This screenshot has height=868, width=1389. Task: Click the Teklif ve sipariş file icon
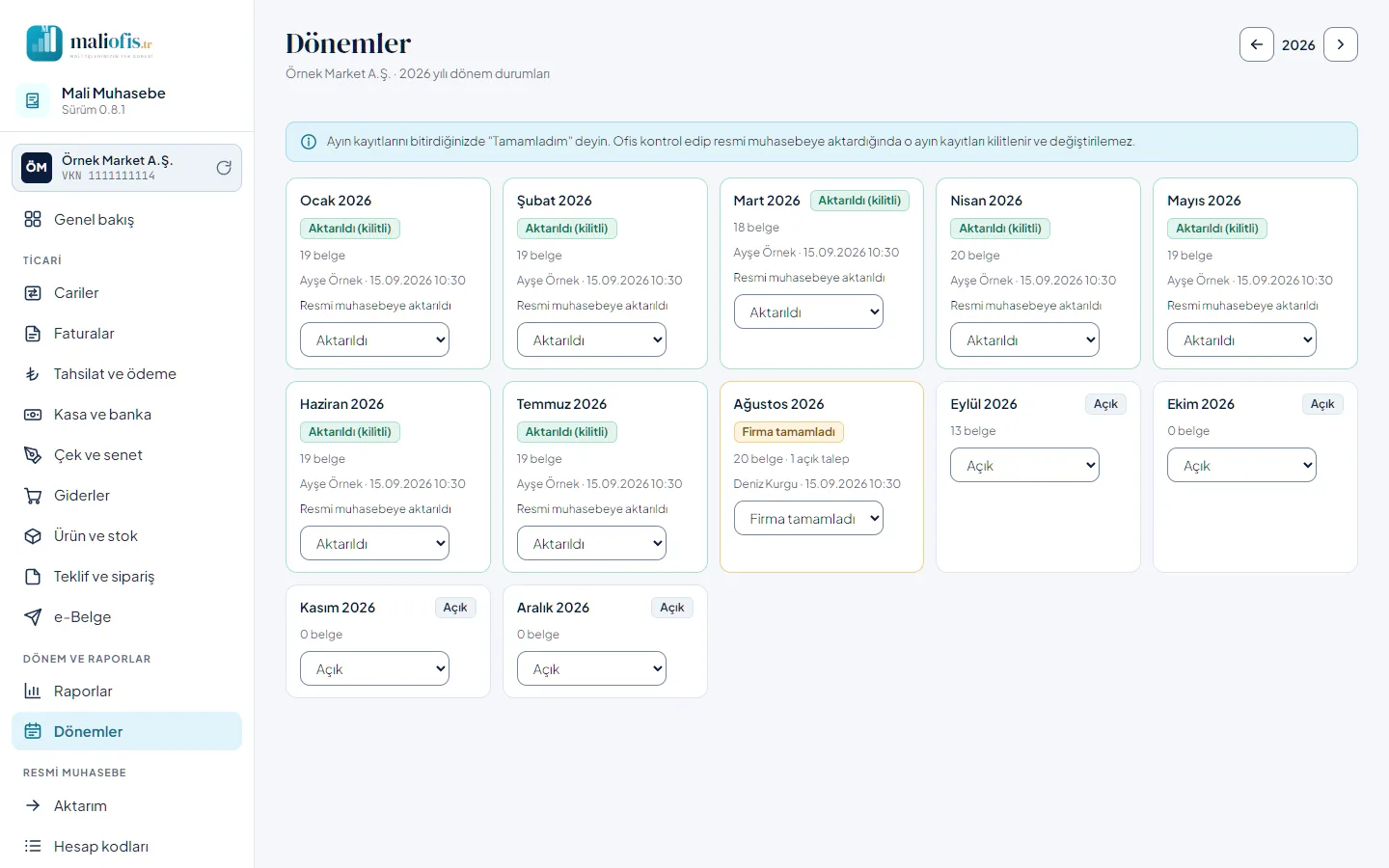(x=33, y=577)
